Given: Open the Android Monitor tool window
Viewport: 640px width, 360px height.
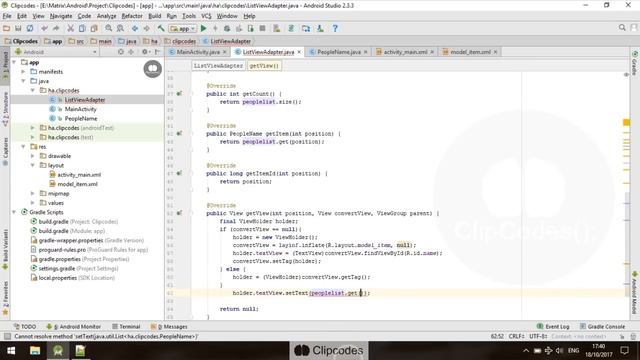Looking at the screenshot, I should tap(73, 327).
